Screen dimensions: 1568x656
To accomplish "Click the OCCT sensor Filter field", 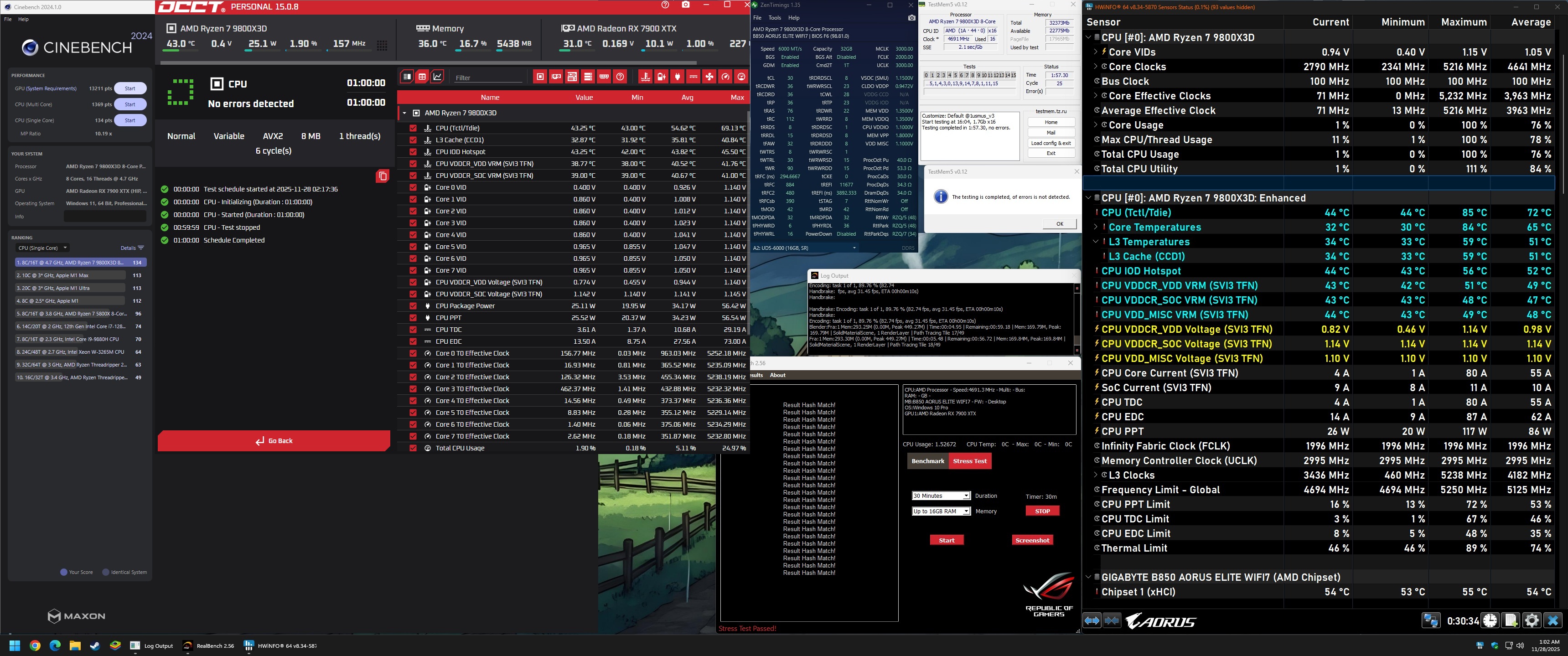I will pyautogui.click(x=487, y=78).
